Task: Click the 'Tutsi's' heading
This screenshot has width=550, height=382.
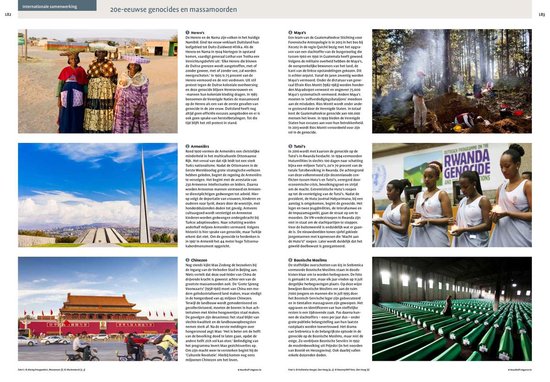Action: pos(299,146)
